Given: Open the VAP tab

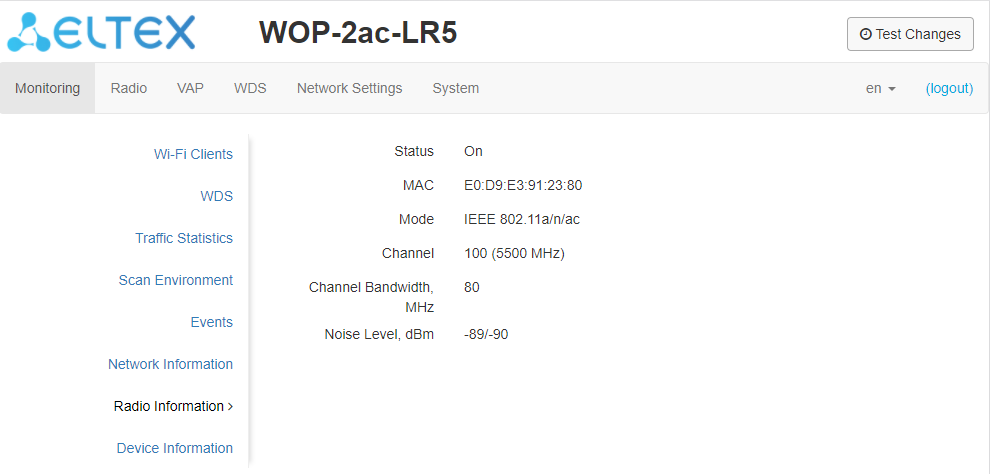Looking at the screenshot, I should tap(190, 88).
